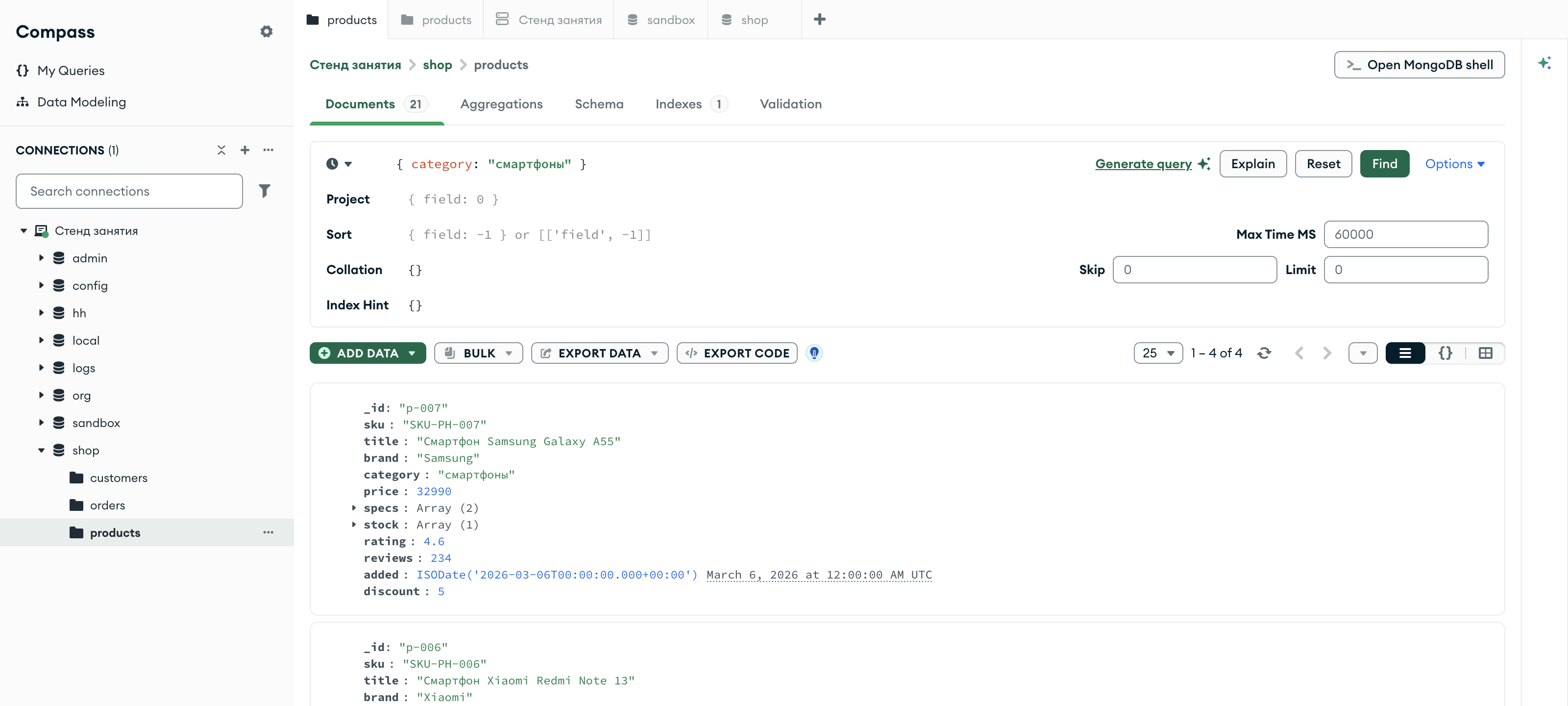The image size is (1568, 706).
Task: Click the Find button
Action: click(x=1384, y=163)
